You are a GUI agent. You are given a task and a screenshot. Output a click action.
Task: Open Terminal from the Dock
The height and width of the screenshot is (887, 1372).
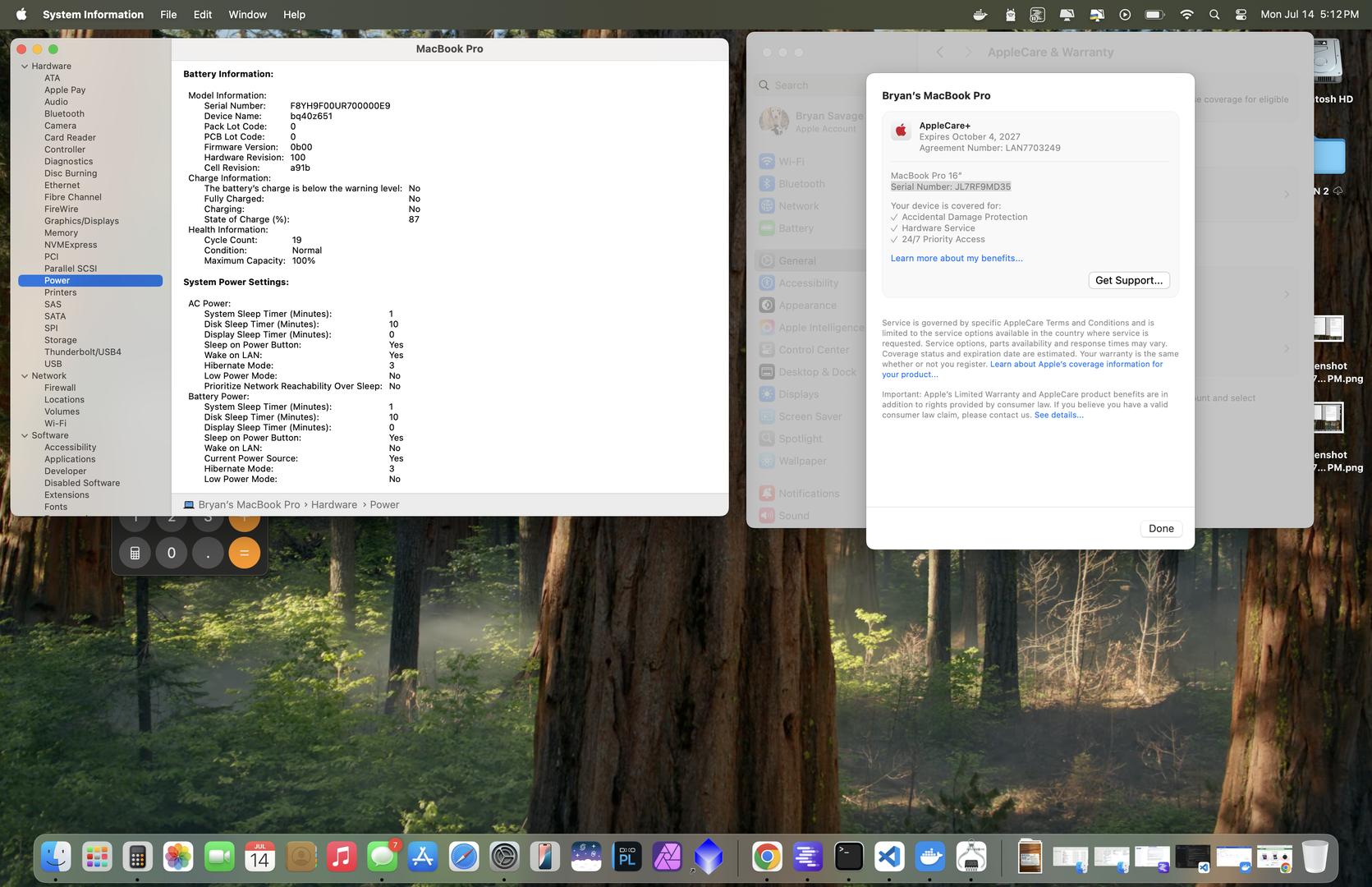click(848, 857)
